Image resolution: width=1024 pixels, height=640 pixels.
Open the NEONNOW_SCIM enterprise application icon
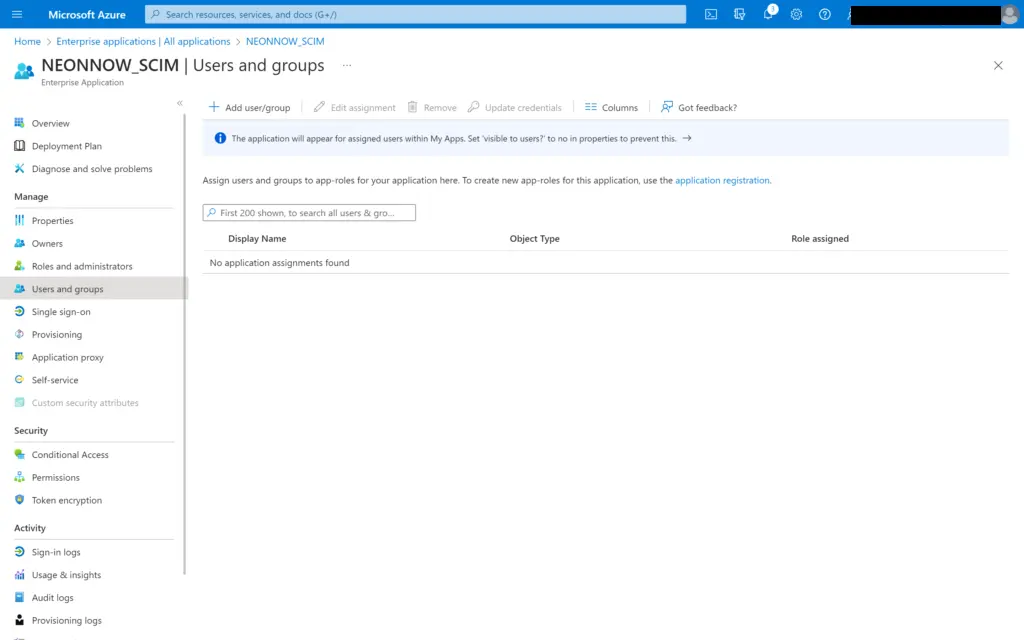(23, 70)
